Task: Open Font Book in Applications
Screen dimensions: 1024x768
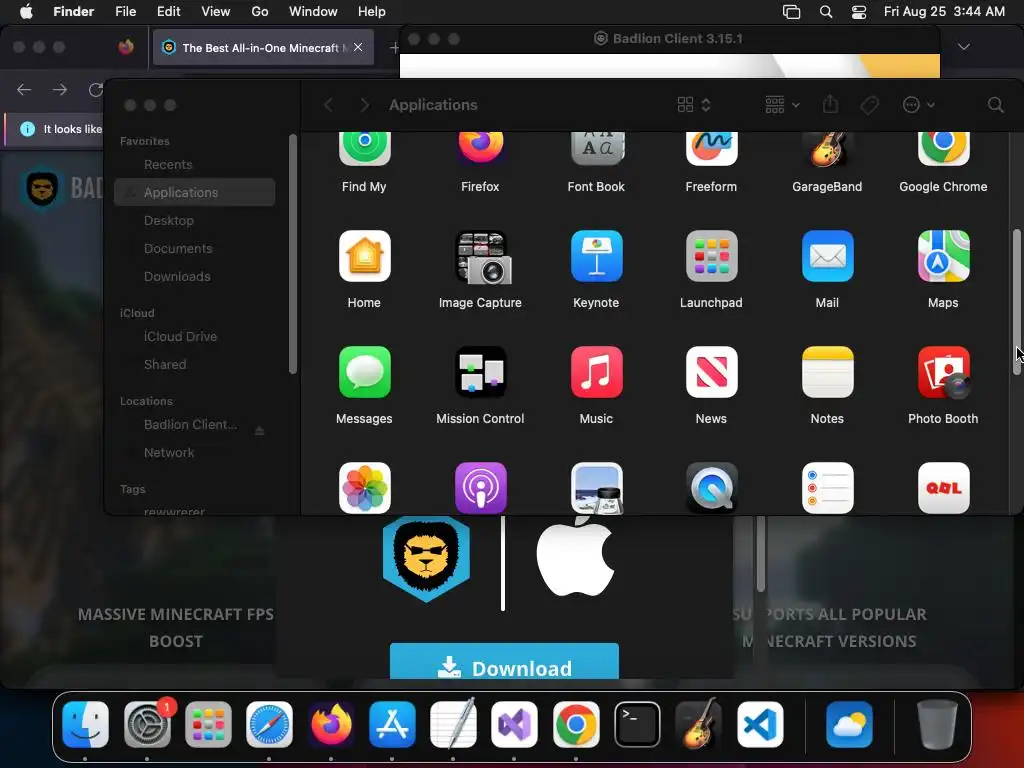Action: [x=596, y=148]
